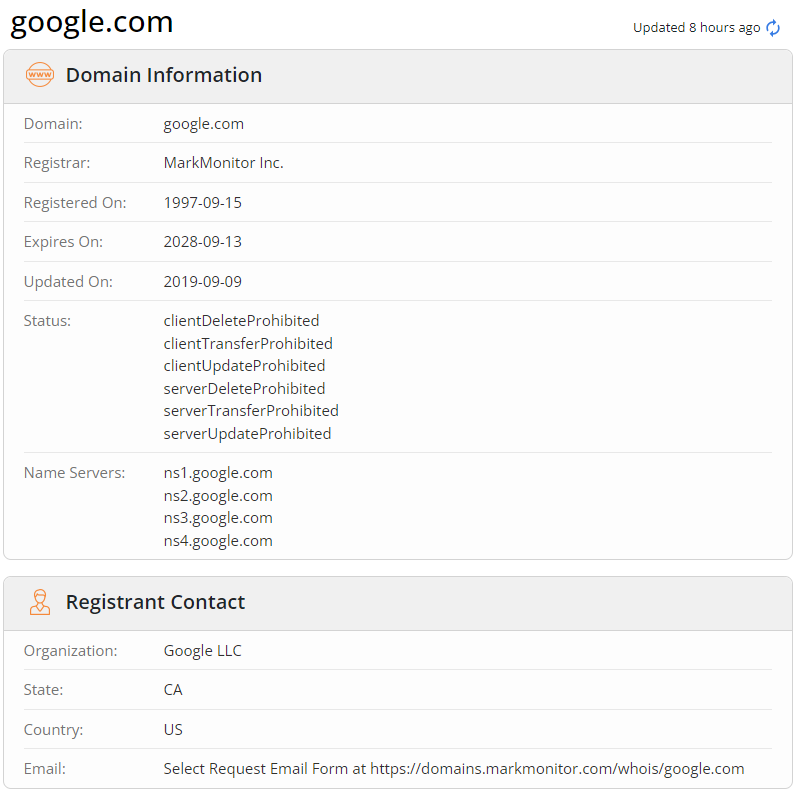Image resolution: width=806 pixels, height=804 pixels.
Task: Click the orange www globe icon
Action: [x=40, y=75]
